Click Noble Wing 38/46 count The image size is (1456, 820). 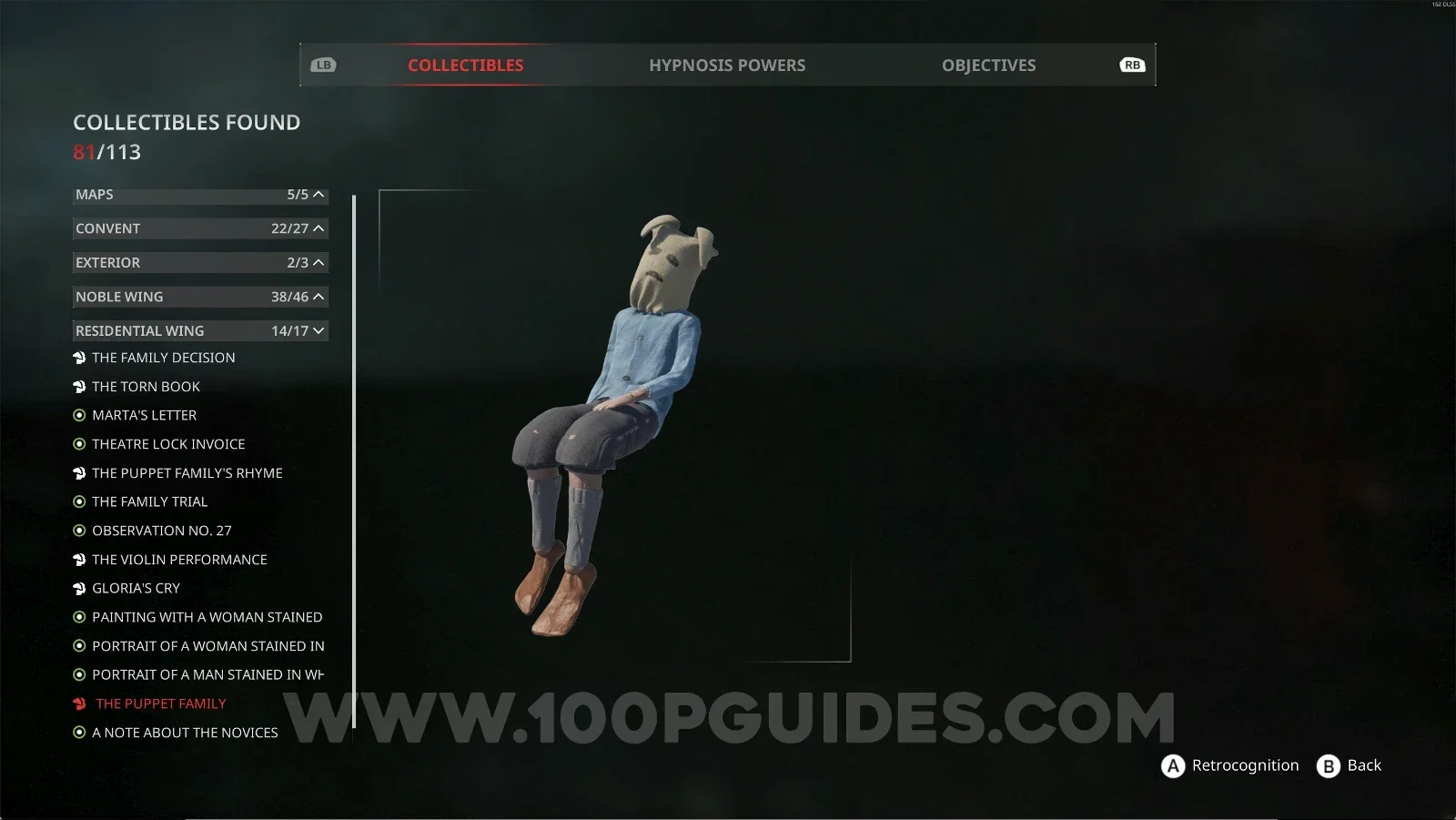pos(289,297)
